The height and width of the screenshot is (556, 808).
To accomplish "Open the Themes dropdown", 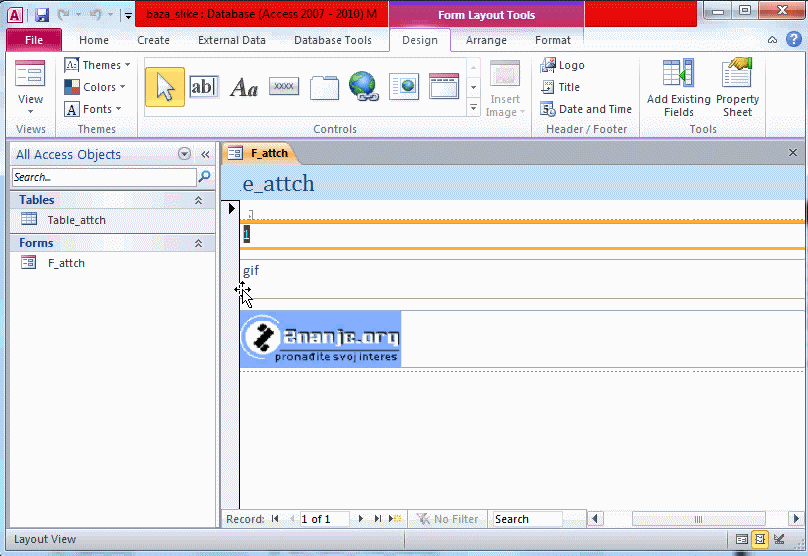I will (97, 65).
